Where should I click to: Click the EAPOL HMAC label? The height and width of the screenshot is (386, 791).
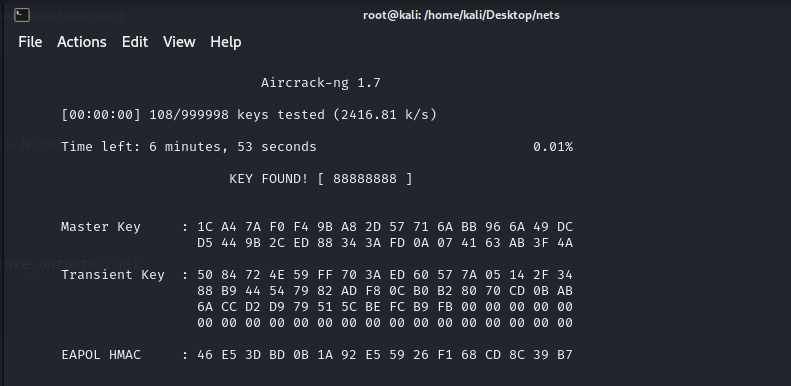point(101,355)
